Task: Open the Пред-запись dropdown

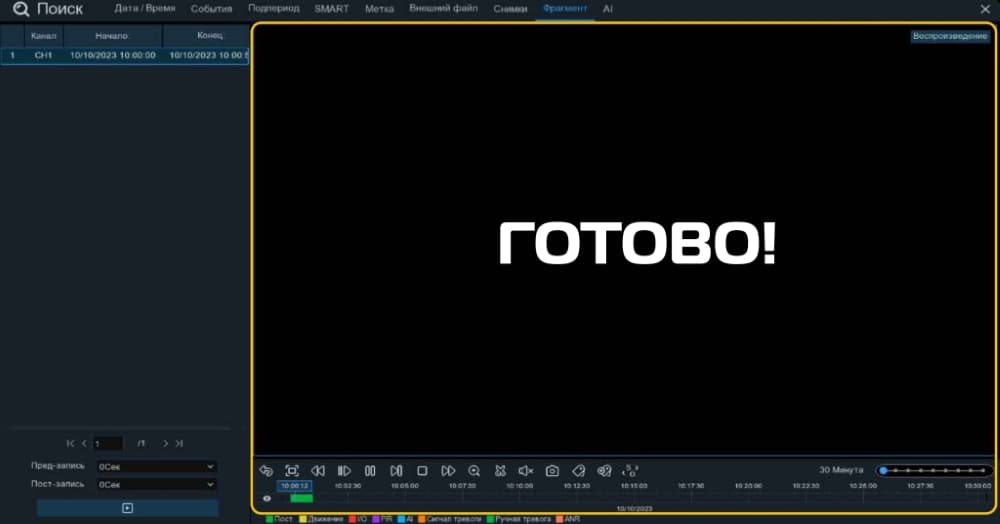Action: point(156,467)
